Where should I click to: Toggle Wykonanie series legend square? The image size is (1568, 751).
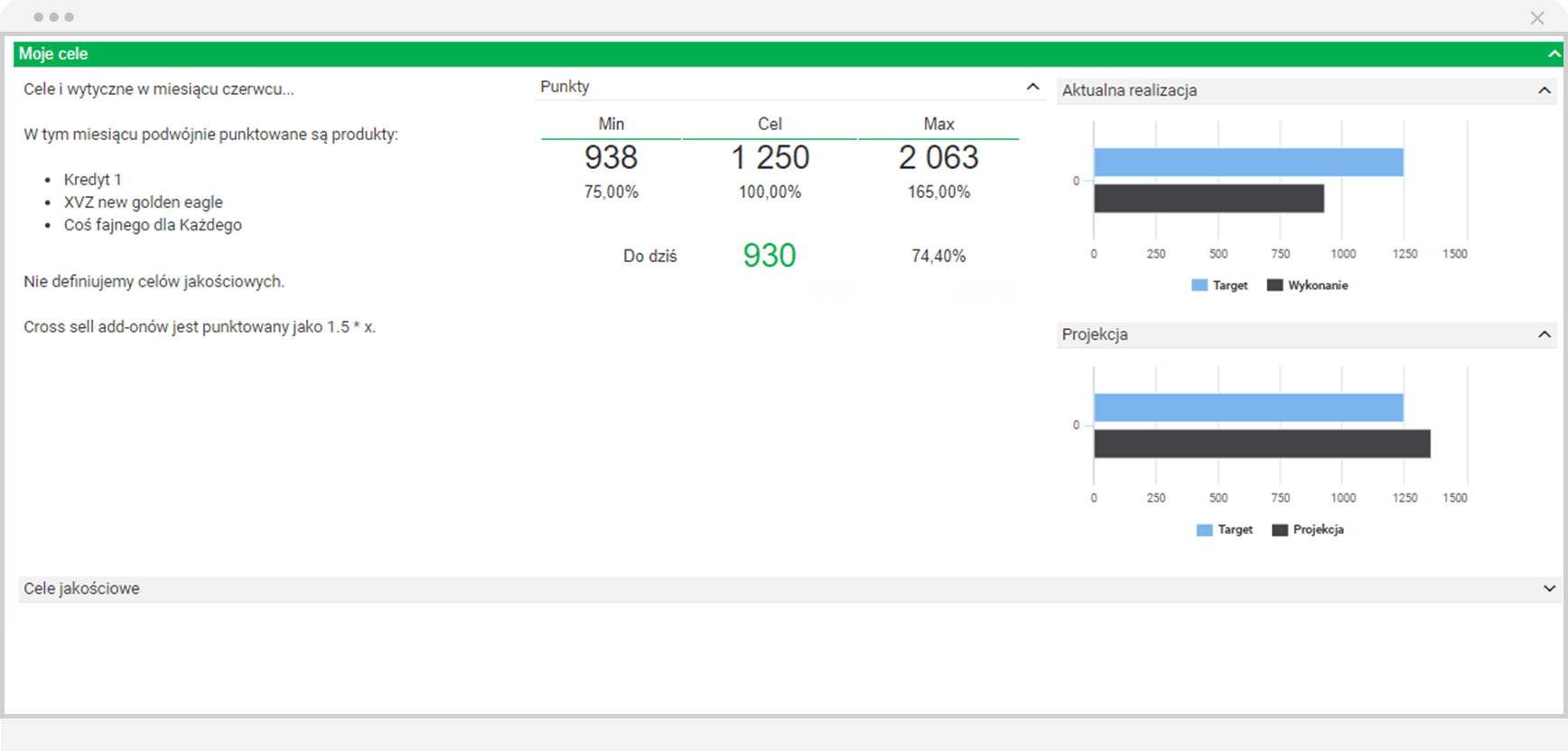coord(1274,286)
